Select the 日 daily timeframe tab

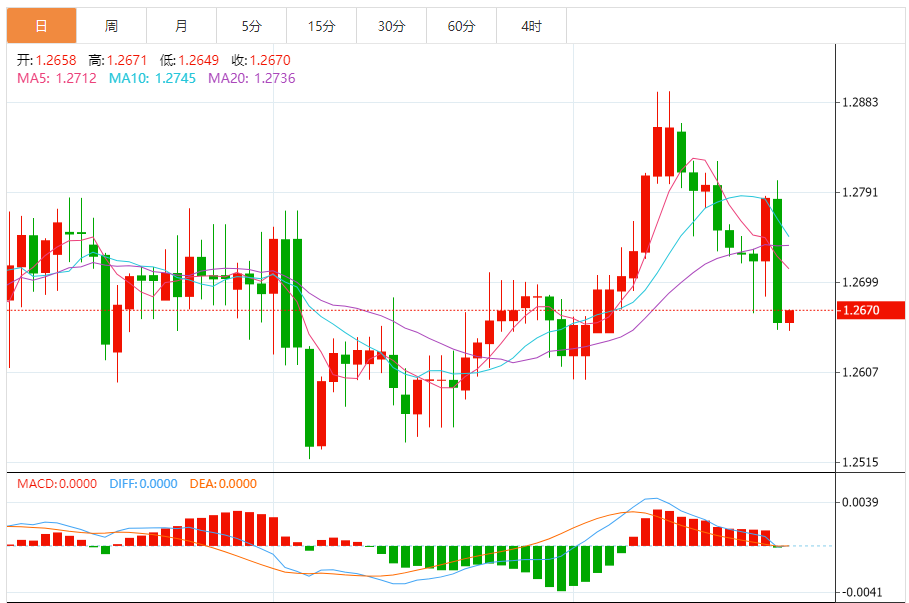click(x=42, y=26)
